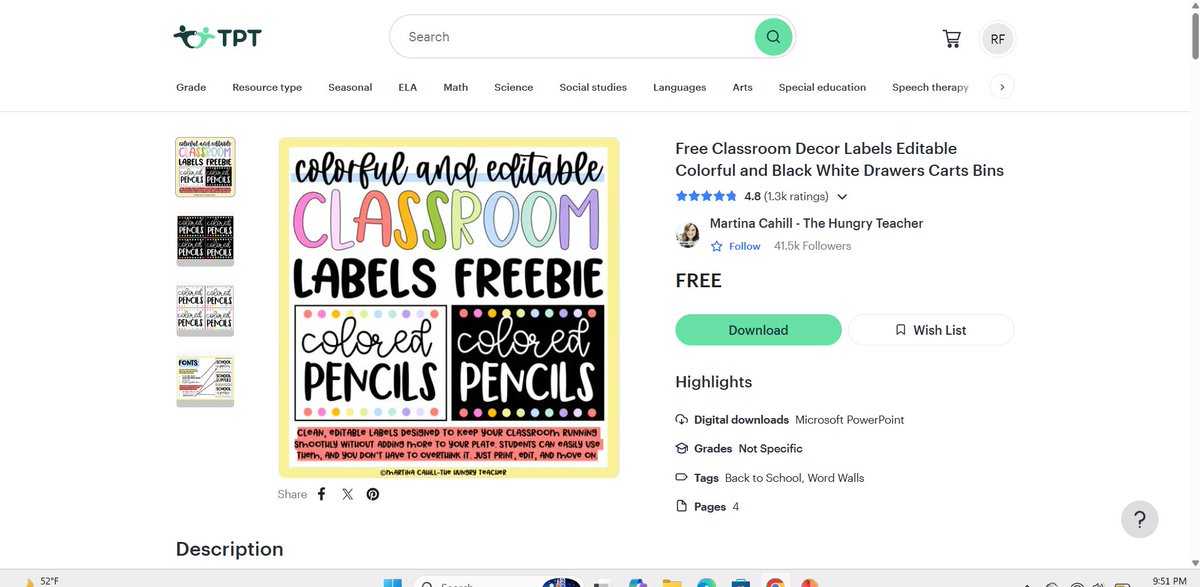Viewport: 1200px width, 587px height.
Task: Click the Back to School tag
Action: [x=762, y=478]
